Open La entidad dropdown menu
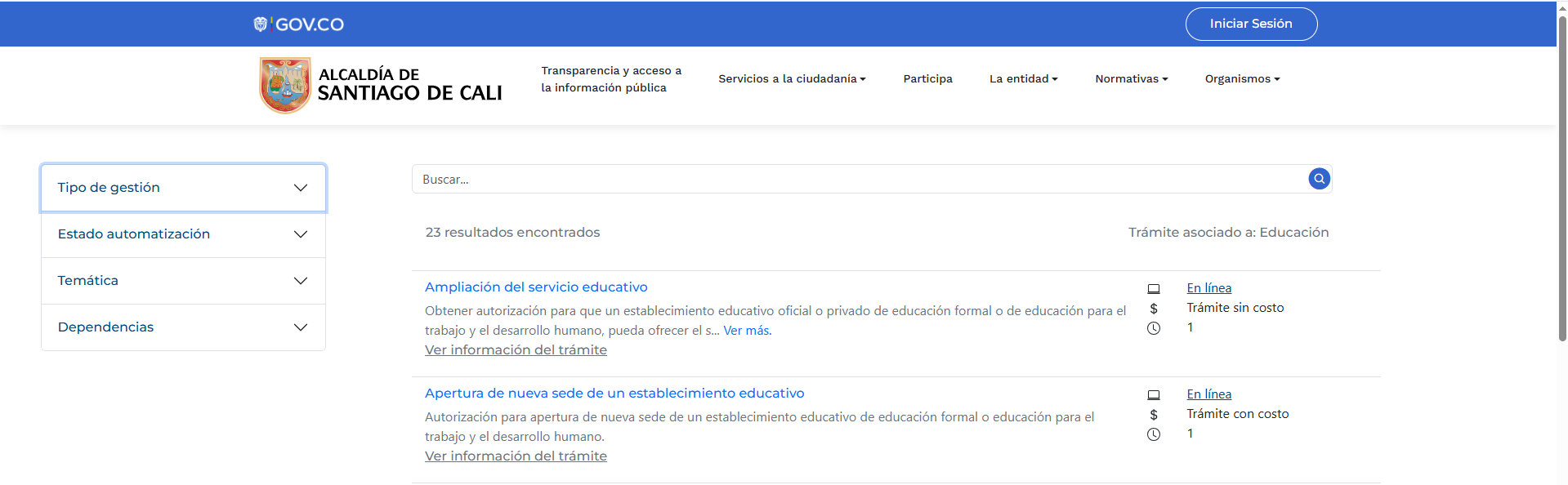The image size is (1568, 485). click(x=1023, y=79)
